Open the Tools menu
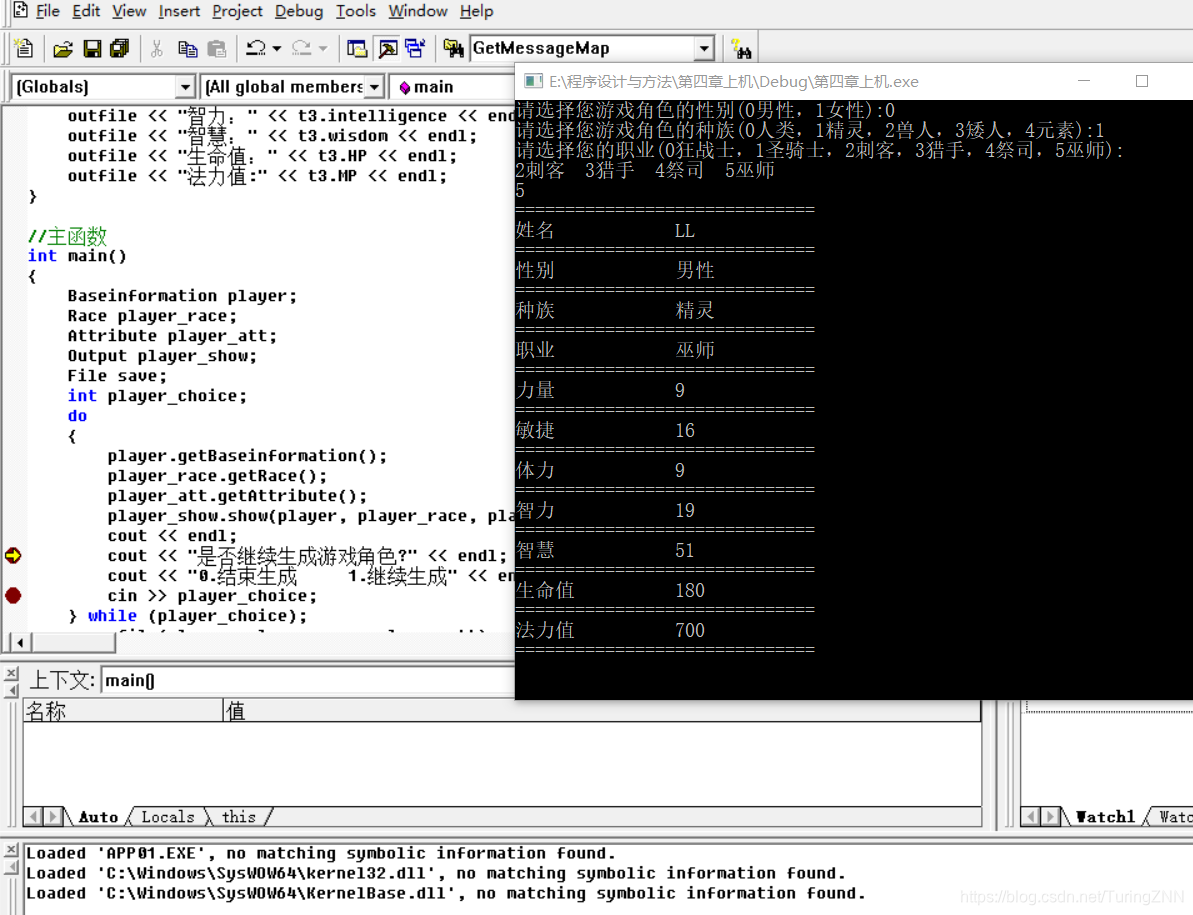This screenshot has width=1193, height=915. pos(356,11)
